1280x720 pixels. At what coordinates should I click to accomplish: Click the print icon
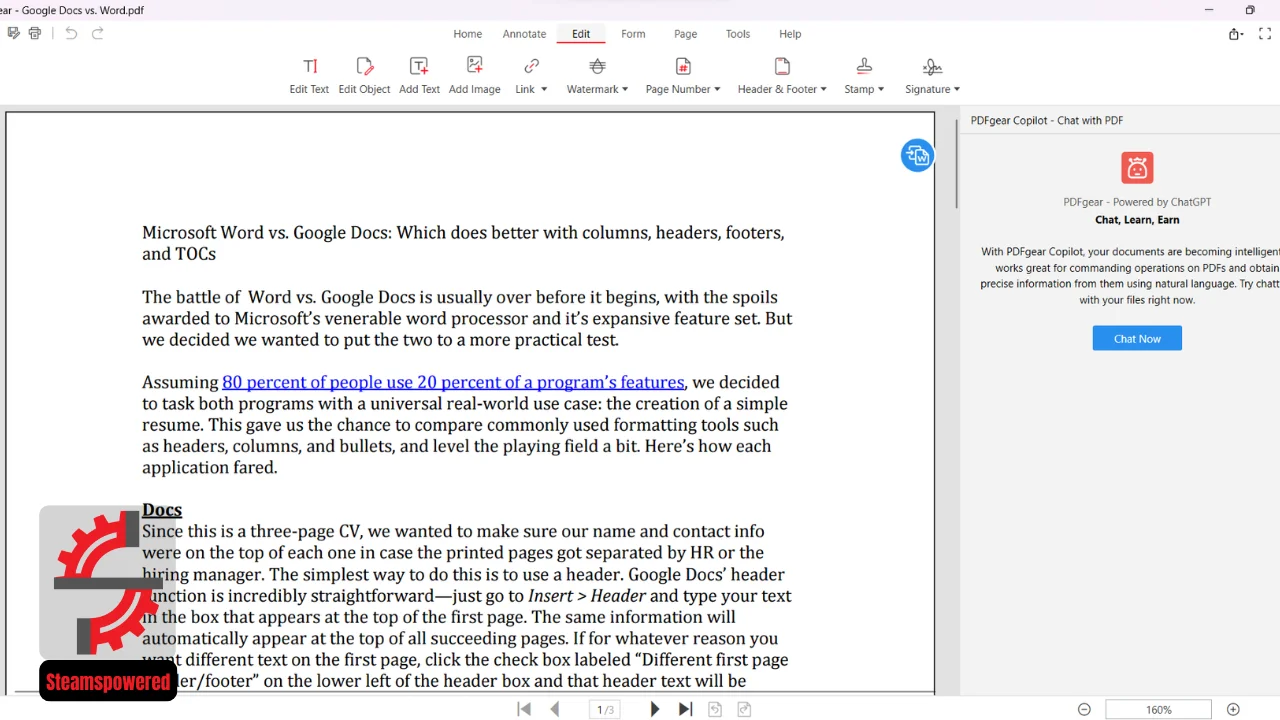pyautogui.click(x=35, y=33)
